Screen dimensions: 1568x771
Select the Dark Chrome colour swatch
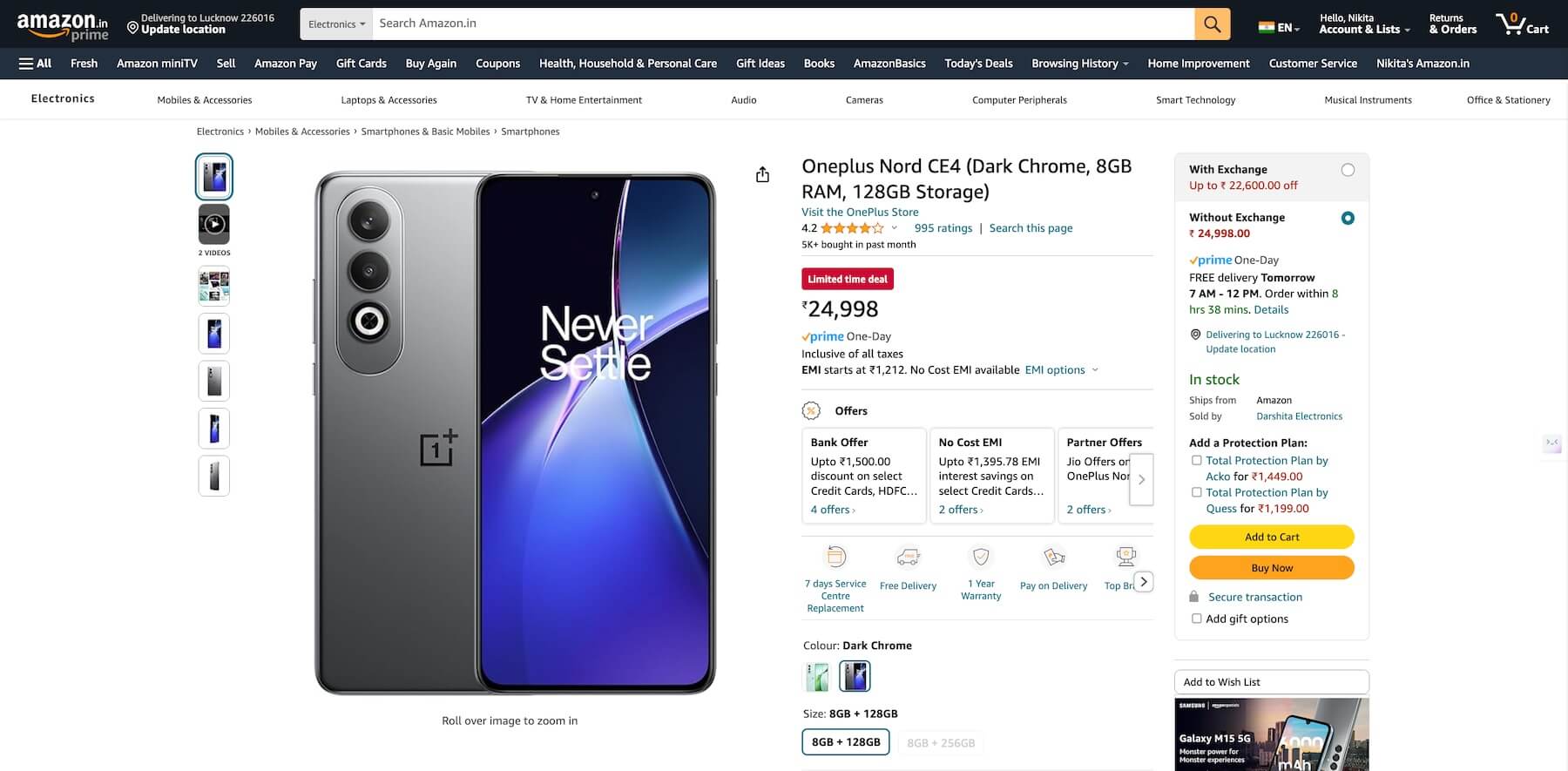click(854, 675)
